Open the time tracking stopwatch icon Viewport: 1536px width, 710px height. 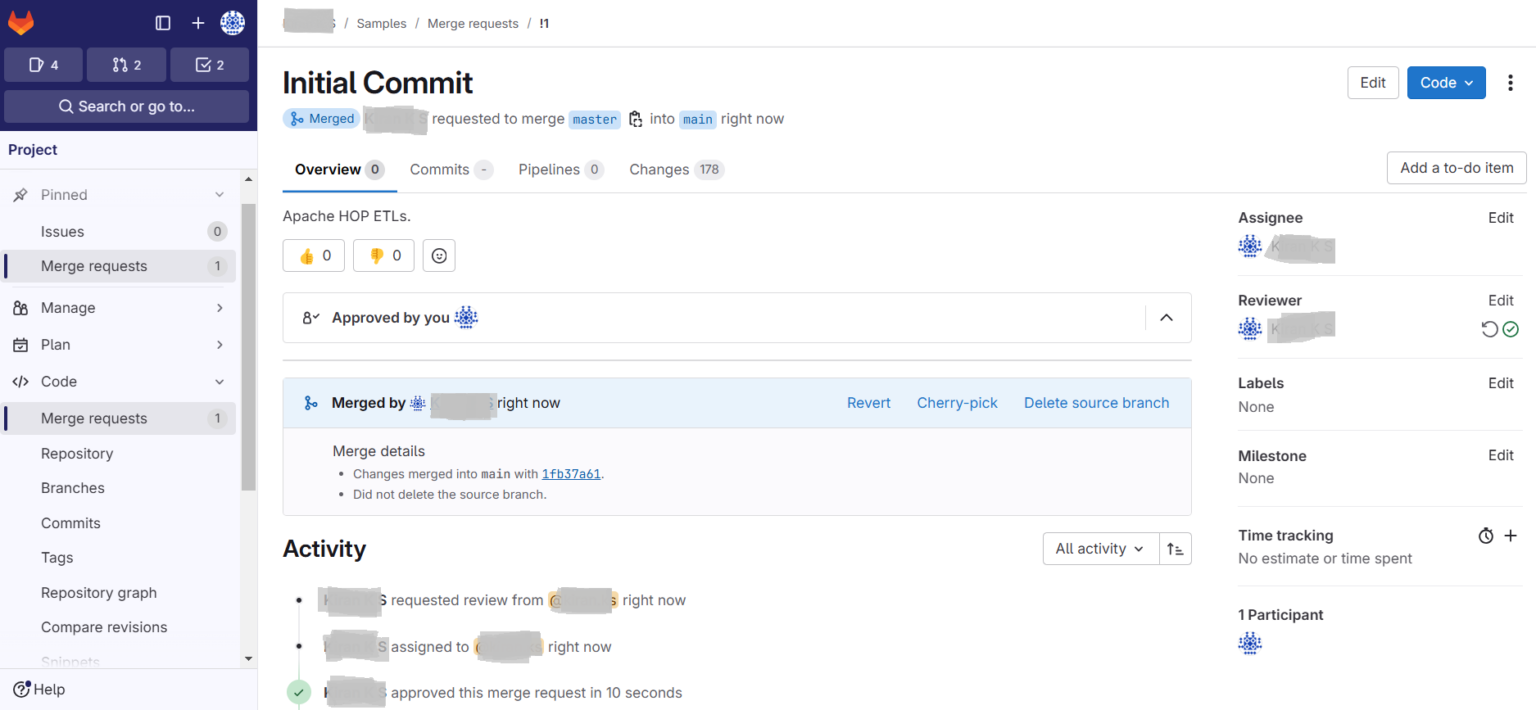click(x=1485, y=535)
